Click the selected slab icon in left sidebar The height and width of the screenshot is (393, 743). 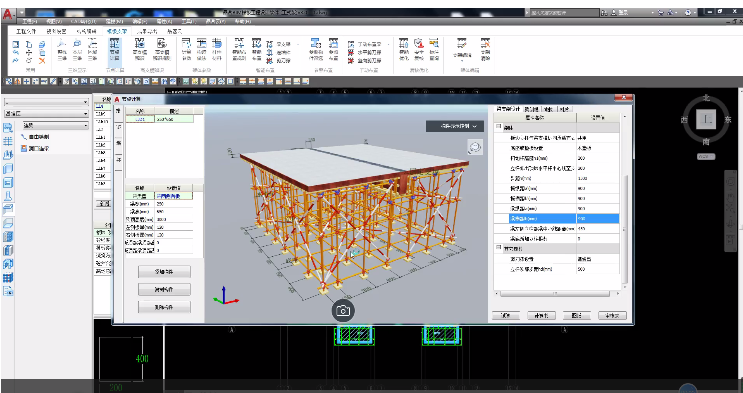8,210
